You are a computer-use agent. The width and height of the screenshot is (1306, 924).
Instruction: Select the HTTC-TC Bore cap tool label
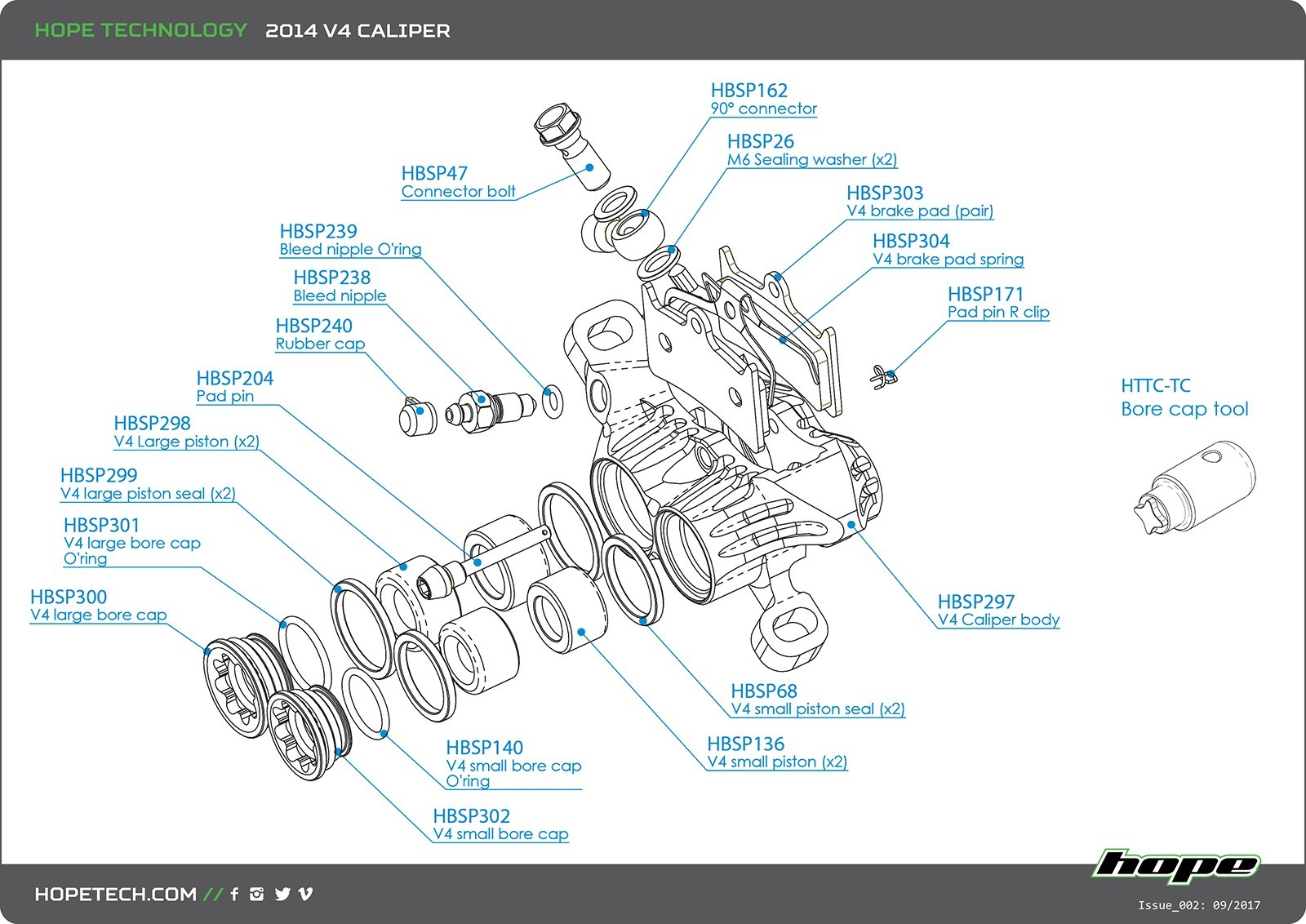tap(1184, 398)
